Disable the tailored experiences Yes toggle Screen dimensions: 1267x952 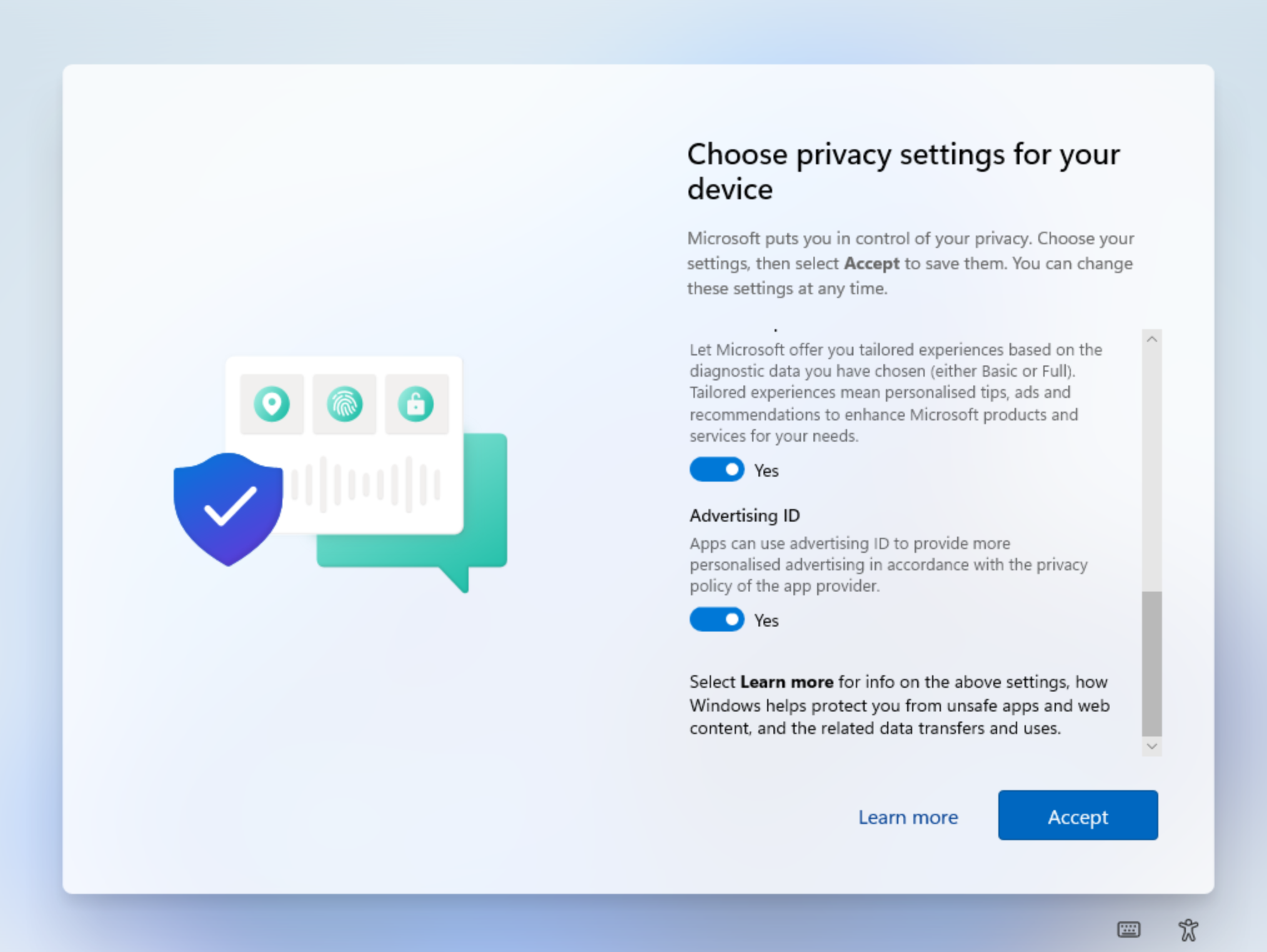(715, 470)
